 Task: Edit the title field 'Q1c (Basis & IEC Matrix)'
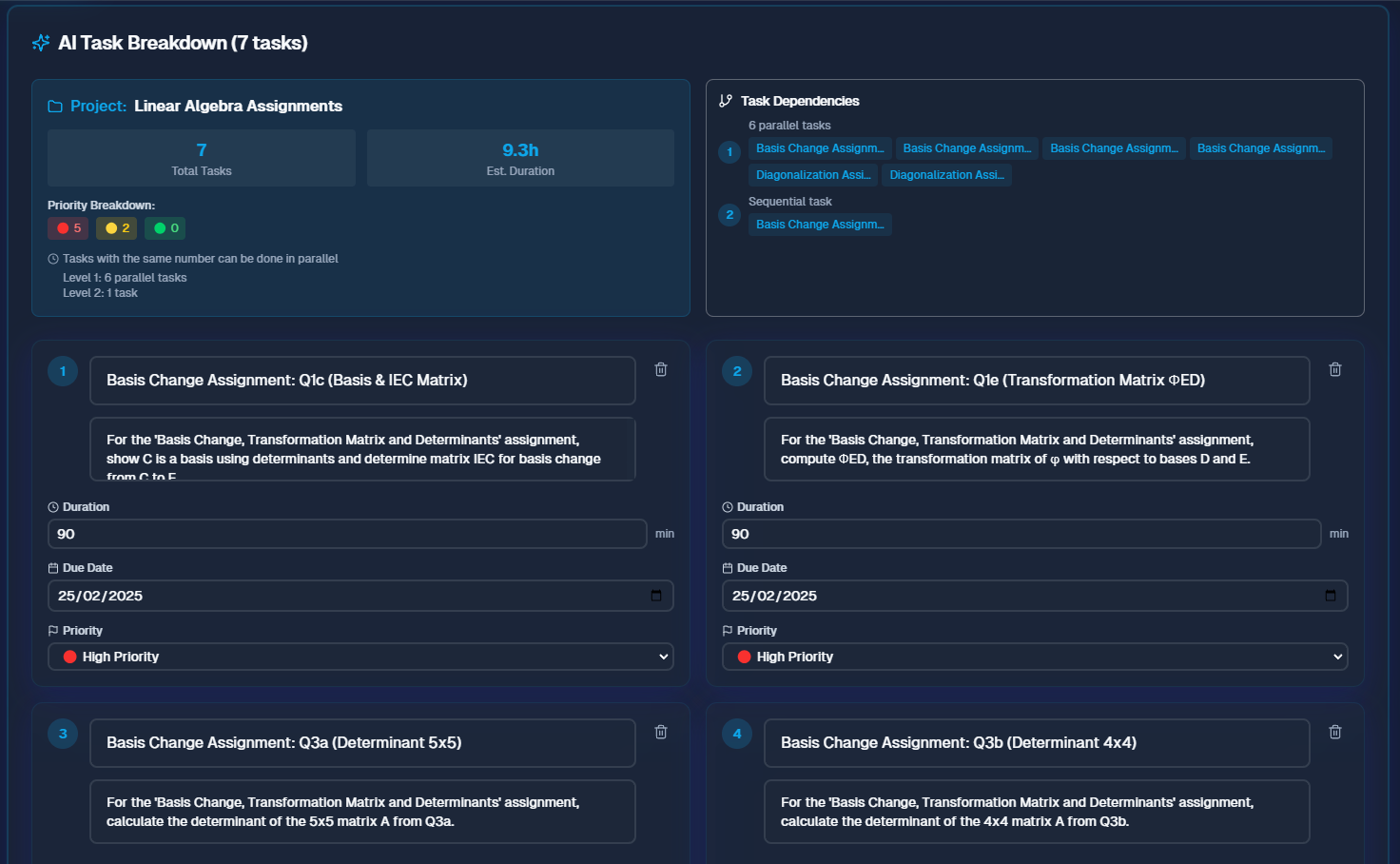point(362,381)
